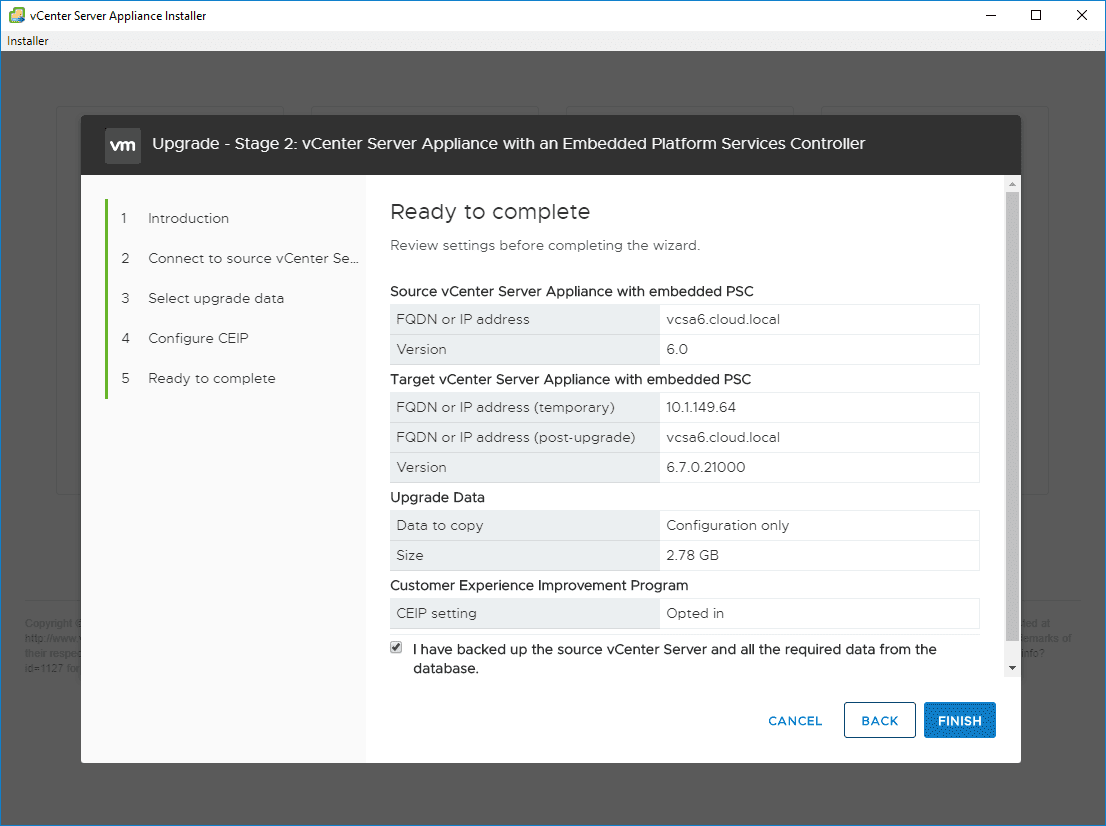Click the temporary IP address 10.1.149.64 value
Screen dimensions: 1106x826
tap(705, 407)
